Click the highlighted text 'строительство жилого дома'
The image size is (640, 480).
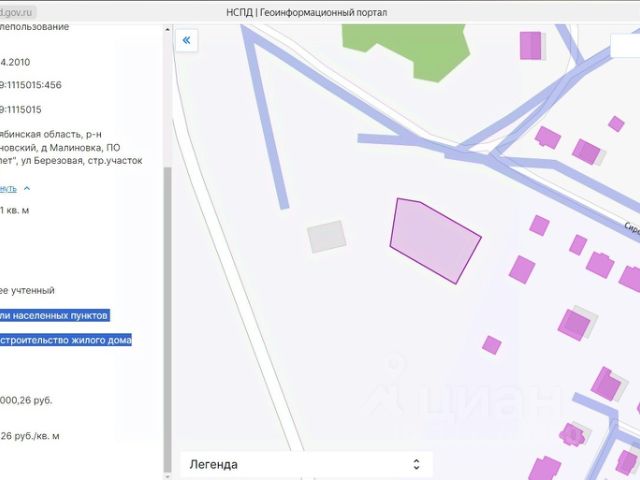pos(65,340)
